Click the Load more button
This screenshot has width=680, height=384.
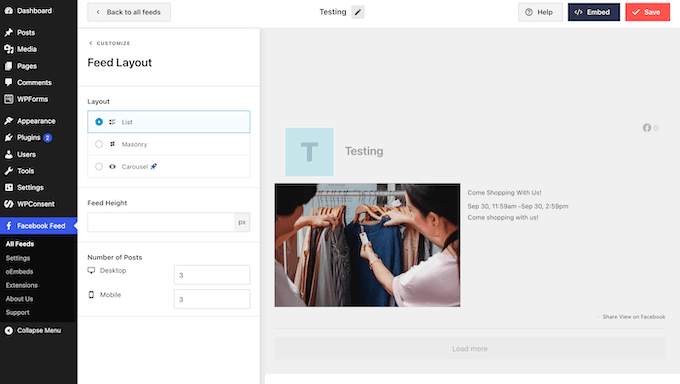pyautogui.click(x=470, y=348)
